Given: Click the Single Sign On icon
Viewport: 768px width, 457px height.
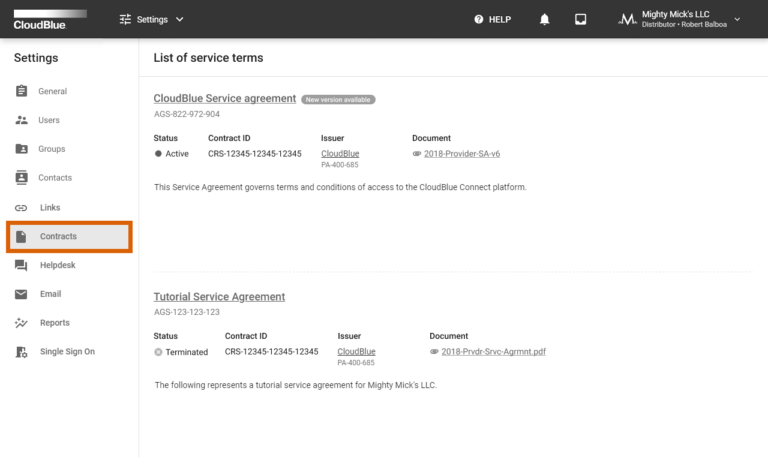Looking at the screenshot, I should [21, 352].
